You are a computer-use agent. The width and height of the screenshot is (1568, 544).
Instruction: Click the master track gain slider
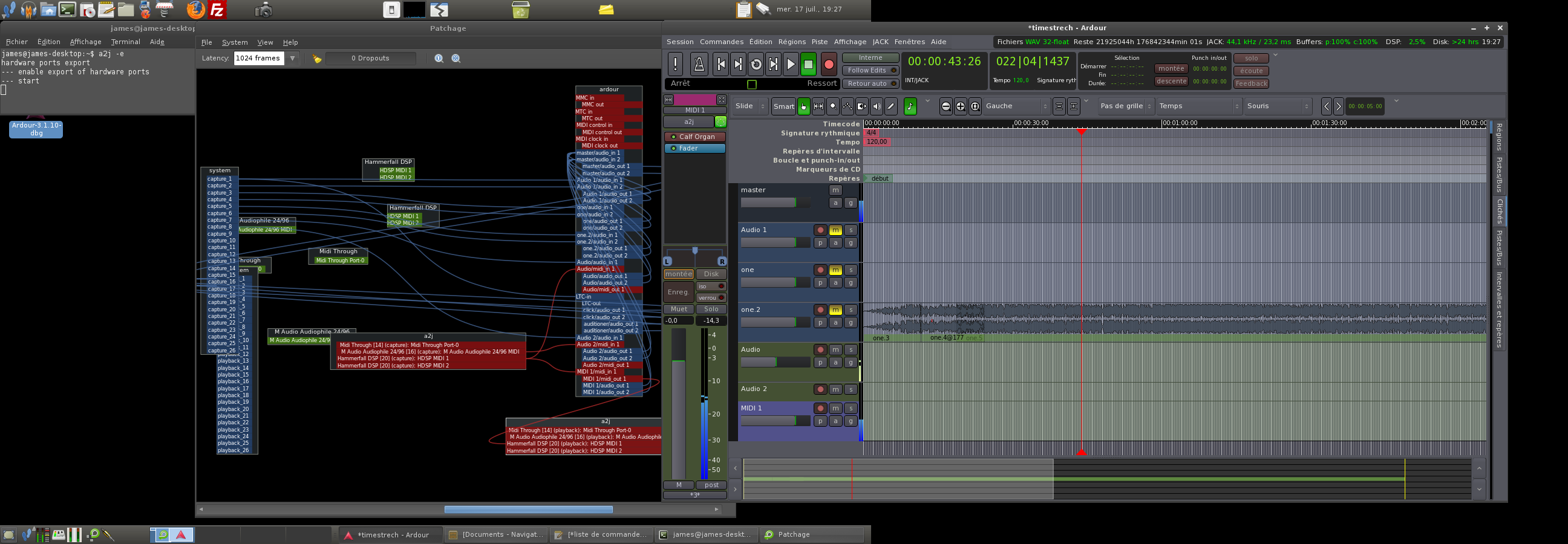tap(769, 202)
